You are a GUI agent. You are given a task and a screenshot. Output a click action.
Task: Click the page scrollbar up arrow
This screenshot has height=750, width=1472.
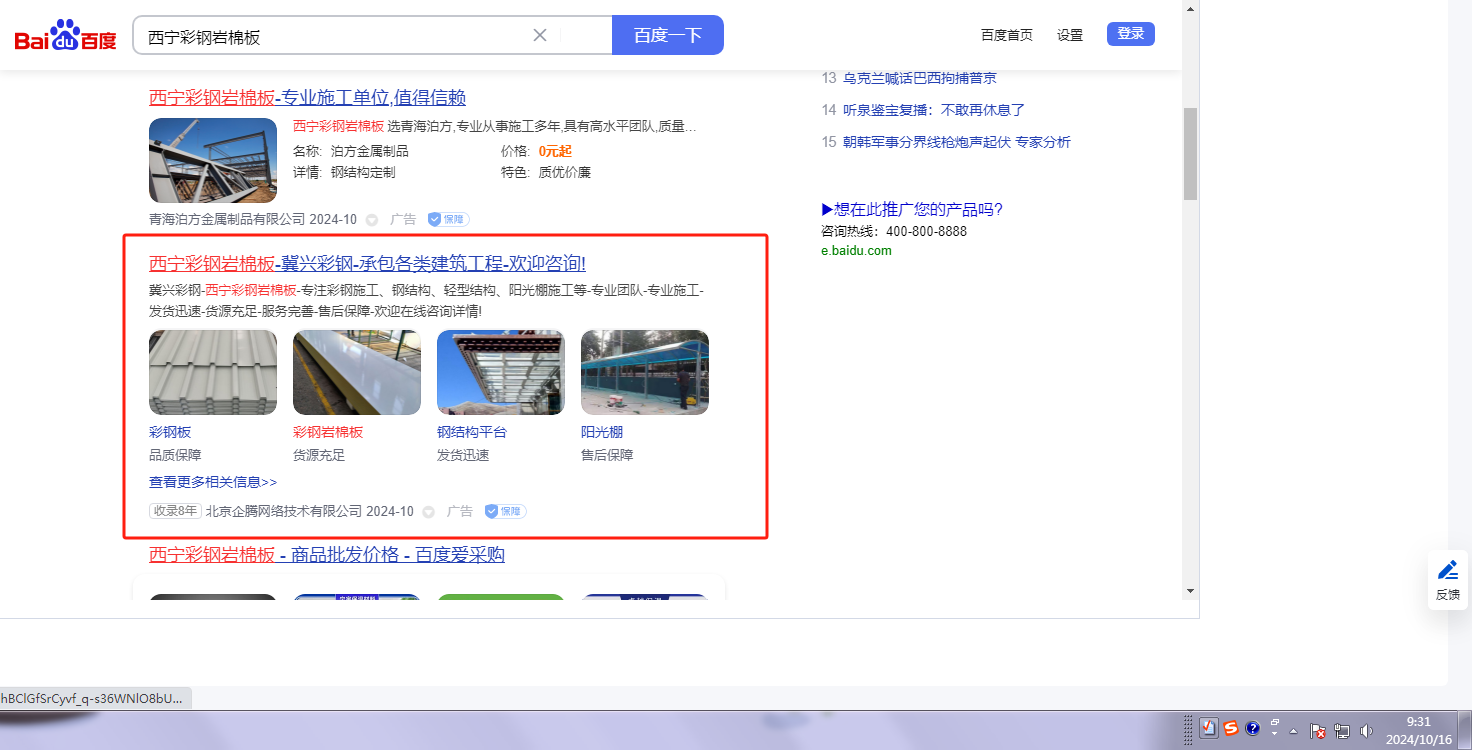(x=1190, y=9)
